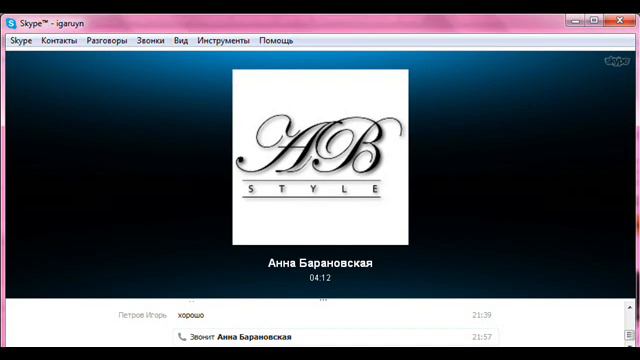The image size is (640, 360).
Task: Open the Звонки menu
Action: (x=151, y=41)
